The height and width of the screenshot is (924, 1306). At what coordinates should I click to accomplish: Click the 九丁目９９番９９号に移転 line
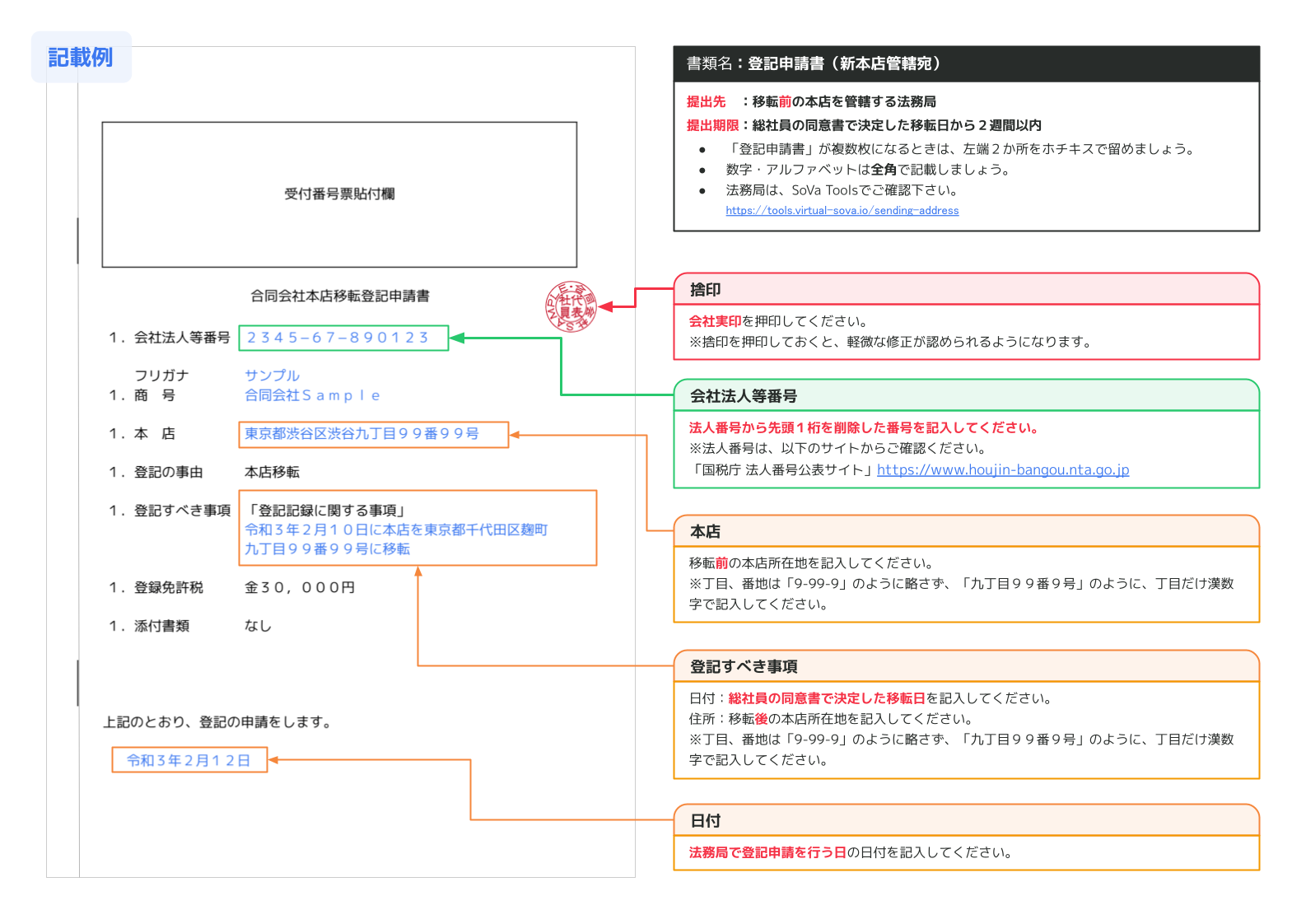(327, 549)
